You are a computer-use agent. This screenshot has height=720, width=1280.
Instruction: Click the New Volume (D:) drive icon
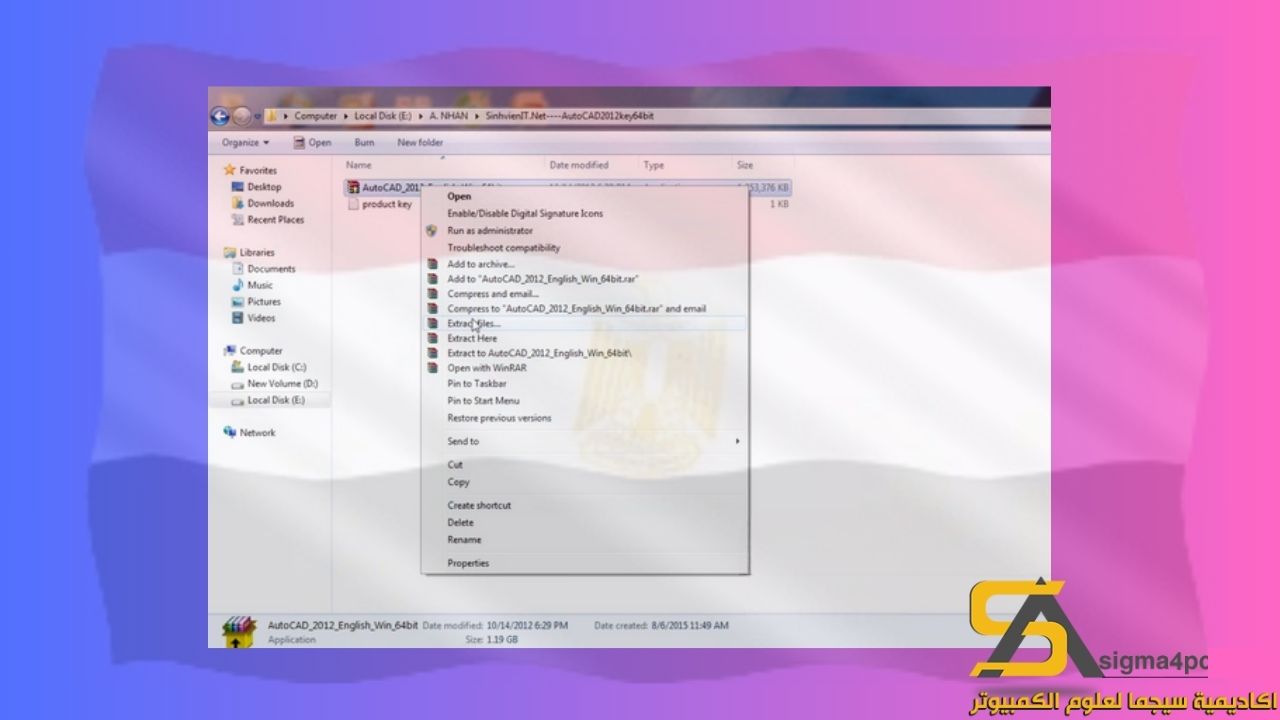(x=238, y=384)
